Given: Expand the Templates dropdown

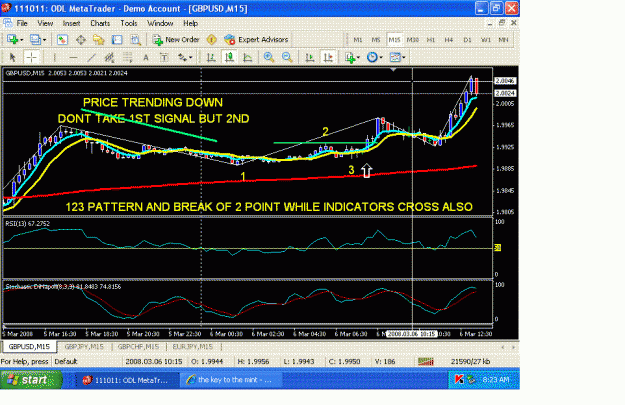Looking at the screenshot, I should point(403,58).
